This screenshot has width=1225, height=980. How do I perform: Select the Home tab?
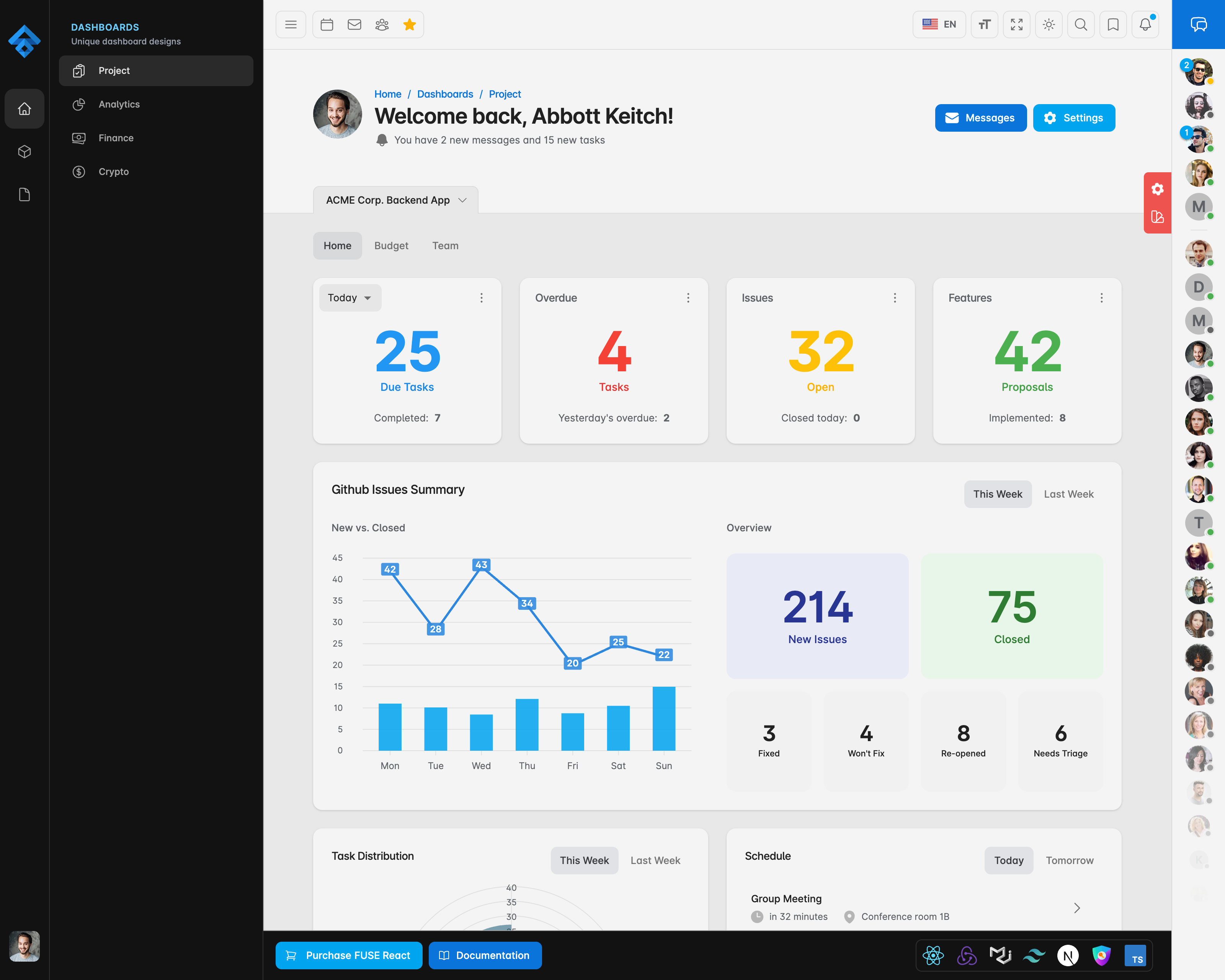(x=338, y=245)
